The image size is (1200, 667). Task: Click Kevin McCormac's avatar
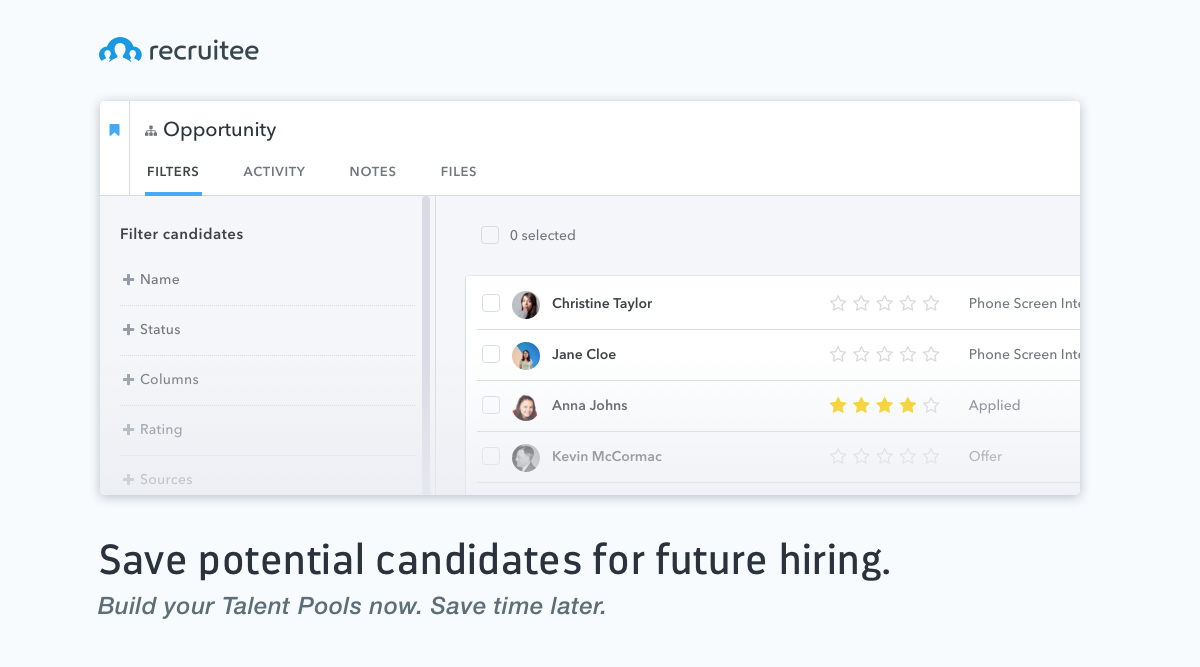tap(526, 457)
